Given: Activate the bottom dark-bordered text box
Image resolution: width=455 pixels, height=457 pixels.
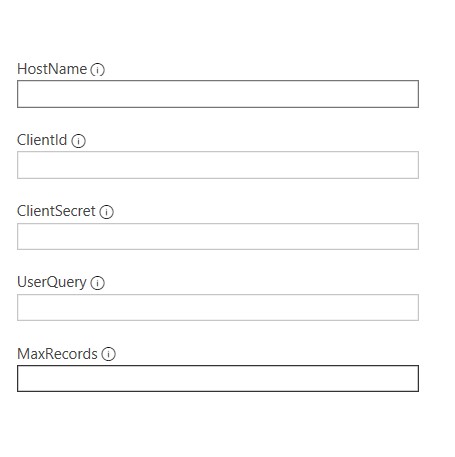Looking at the screenshot, I should [218, 378].
